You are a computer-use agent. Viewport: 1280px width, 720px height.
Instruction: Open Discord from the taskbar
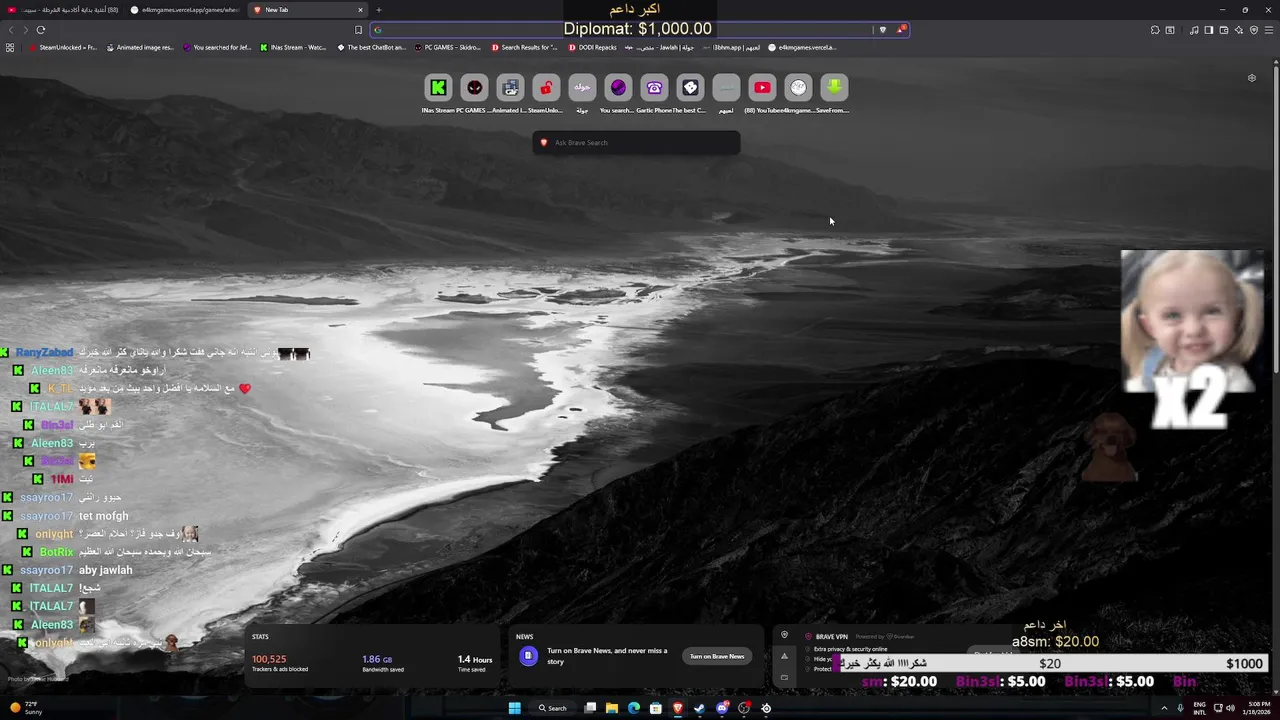(x=722, y=708)
